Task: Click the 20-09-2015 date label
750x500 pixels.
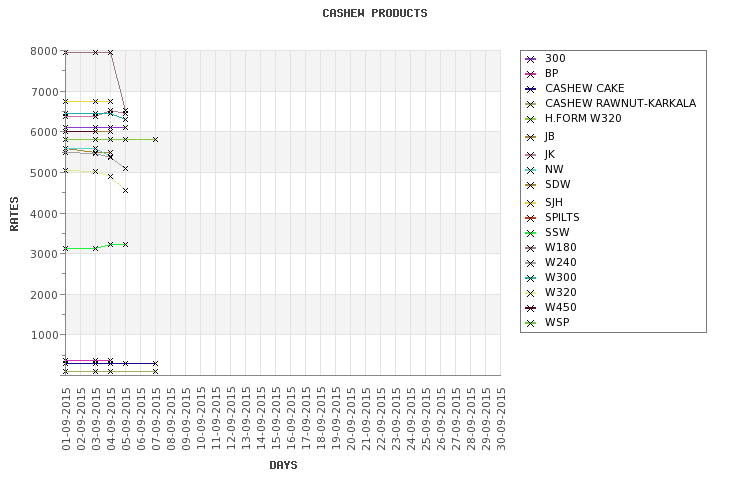Action: (352, 419)
